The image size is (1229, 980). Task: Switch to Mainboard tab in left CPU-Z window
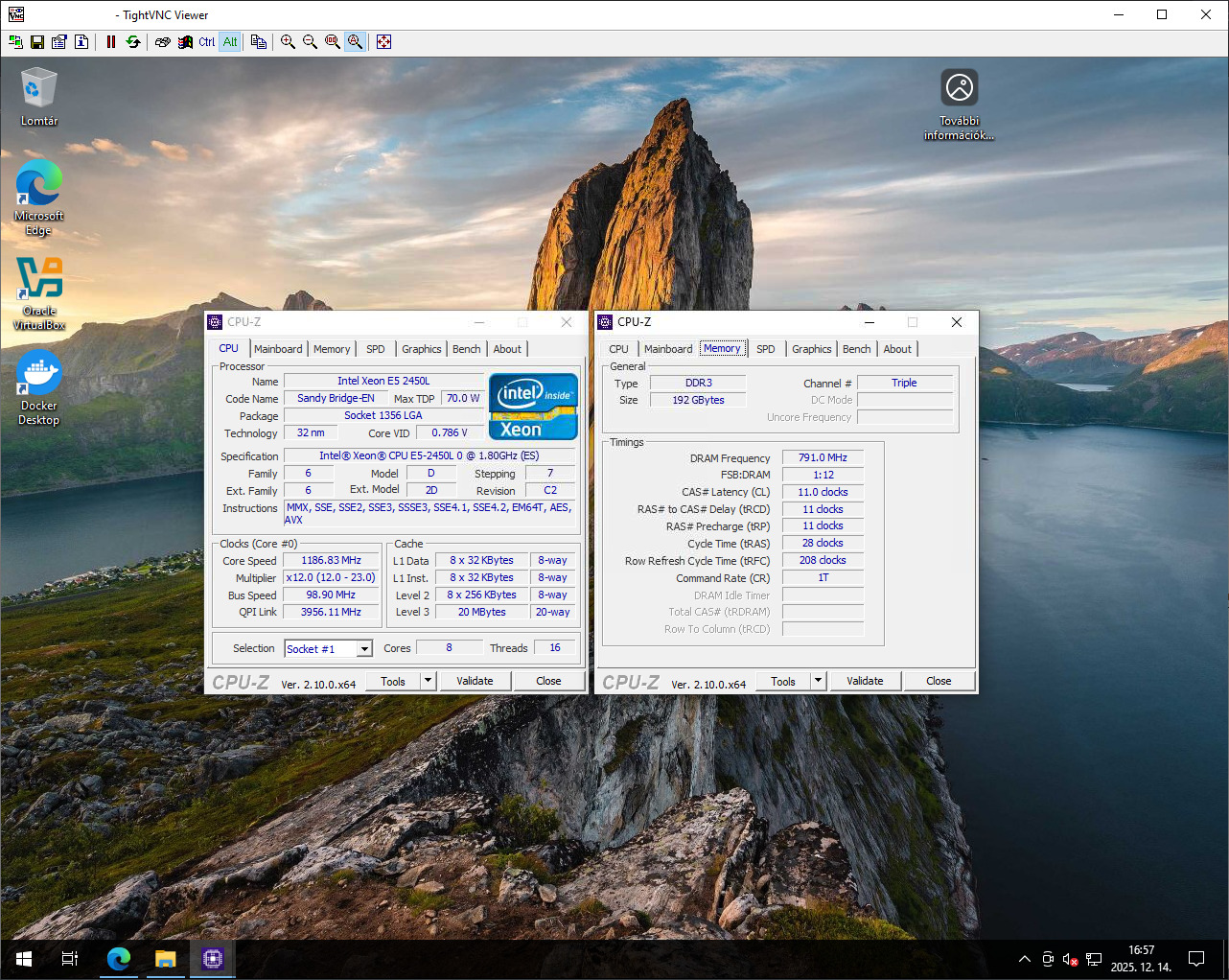[x=278, y=349]
